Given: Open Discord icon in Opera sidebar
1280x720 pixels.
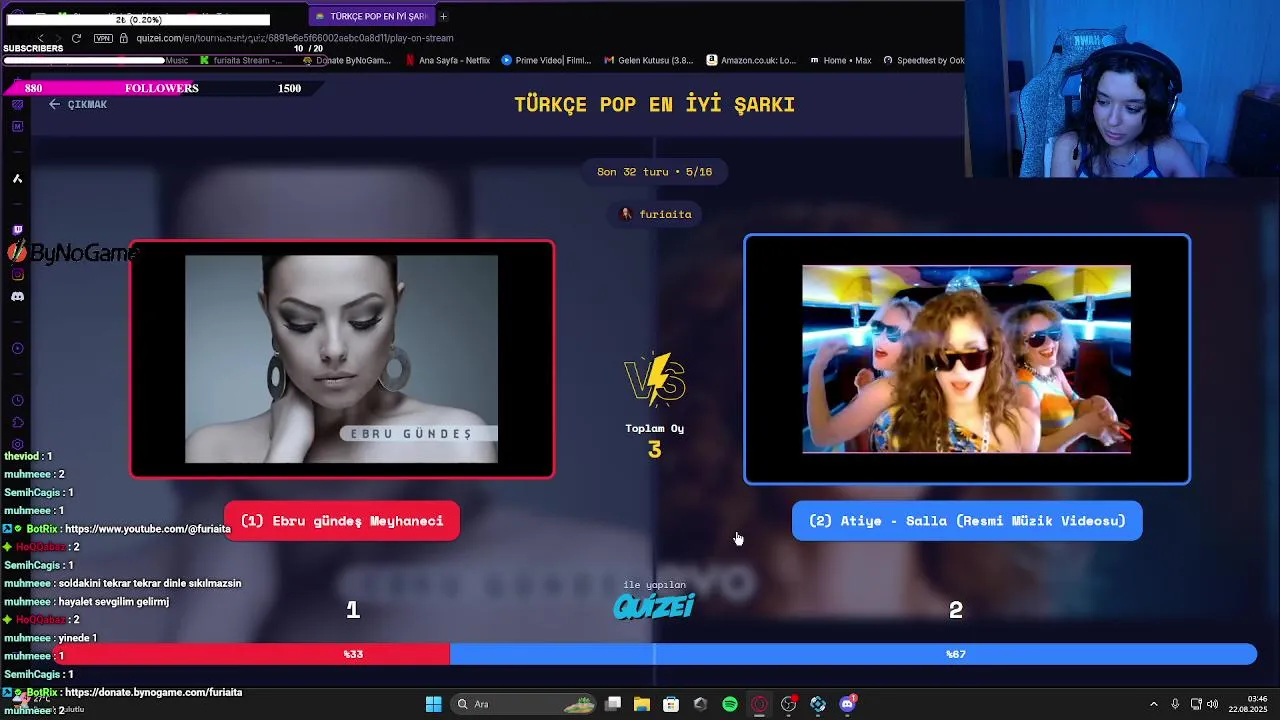Looking at the screenshot, I should pos(17,297).
